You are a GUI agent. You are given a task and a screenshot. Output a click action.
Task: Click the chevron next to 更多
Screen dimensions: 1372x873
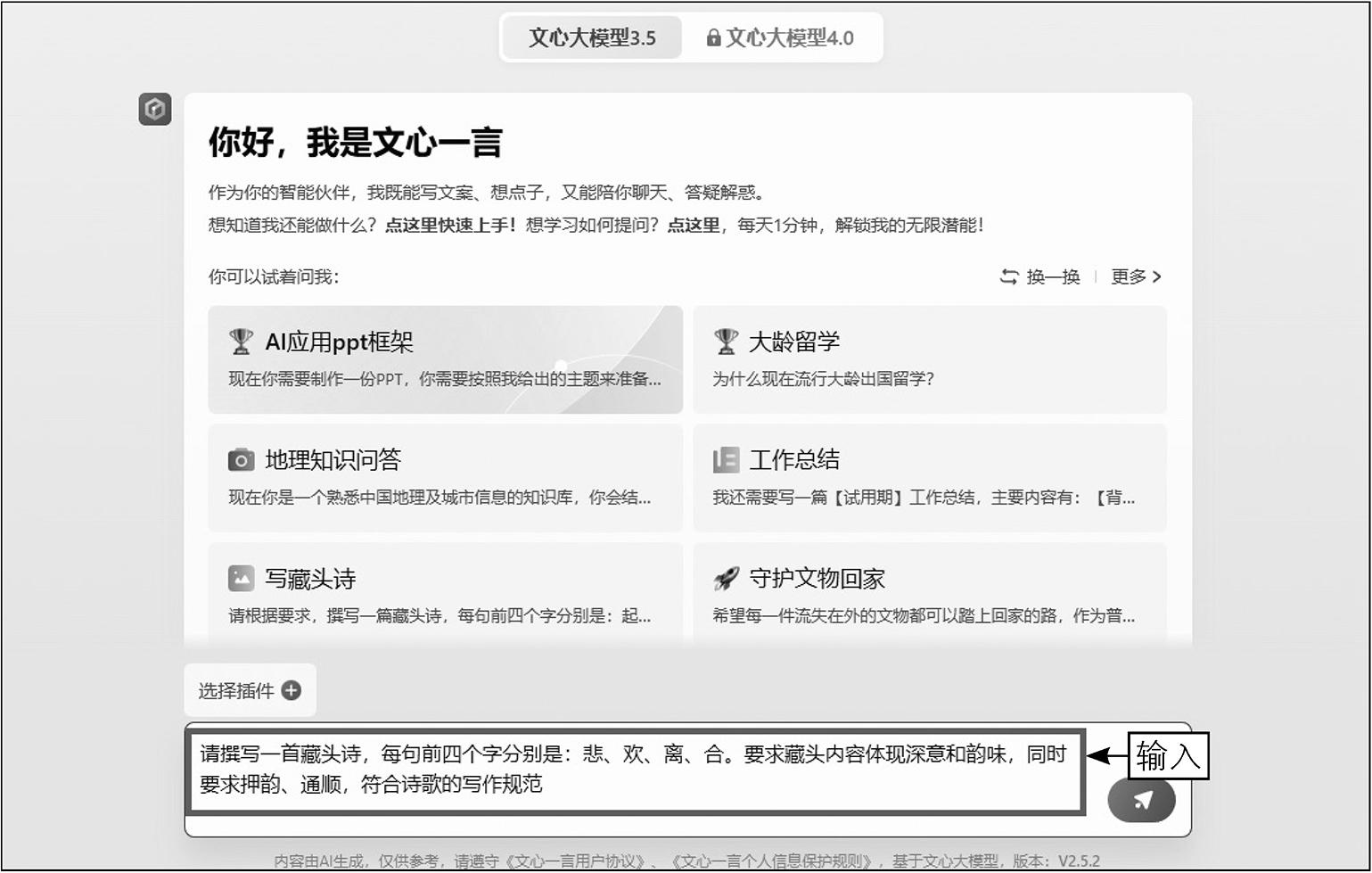tap(1156, 276)
